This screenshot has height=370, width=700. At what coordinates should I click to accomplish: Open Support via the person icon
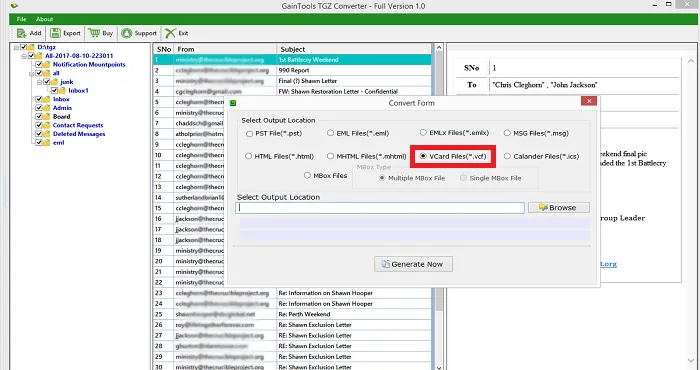tap(127, 33)
